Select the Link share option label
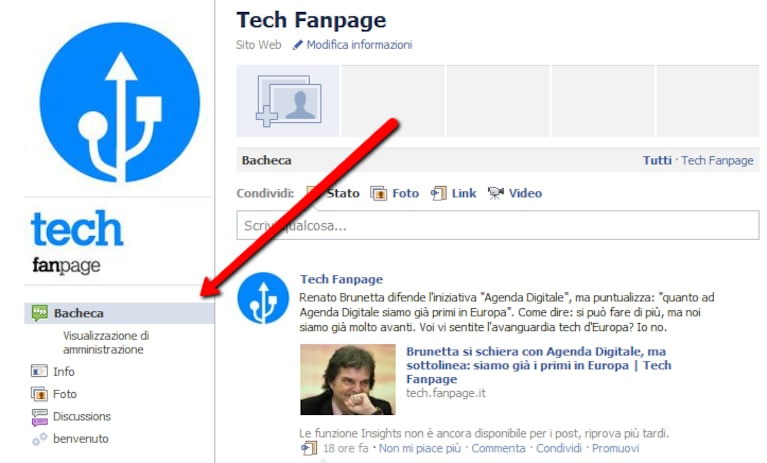Image resolution: width=767 pixels, height=463 pixels. tap(464, 194)
